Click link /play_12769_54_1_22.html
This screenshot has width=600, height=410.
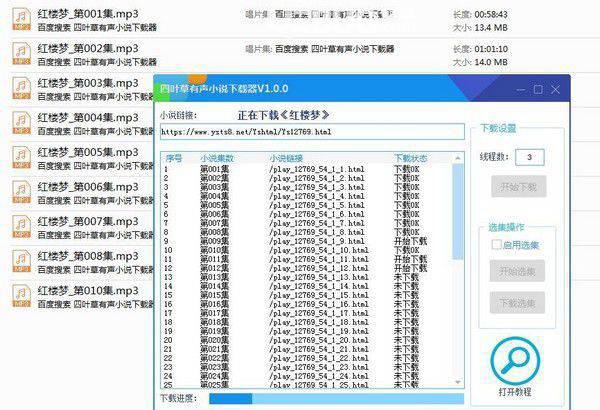pyautogui.click(x=319, y=358)
